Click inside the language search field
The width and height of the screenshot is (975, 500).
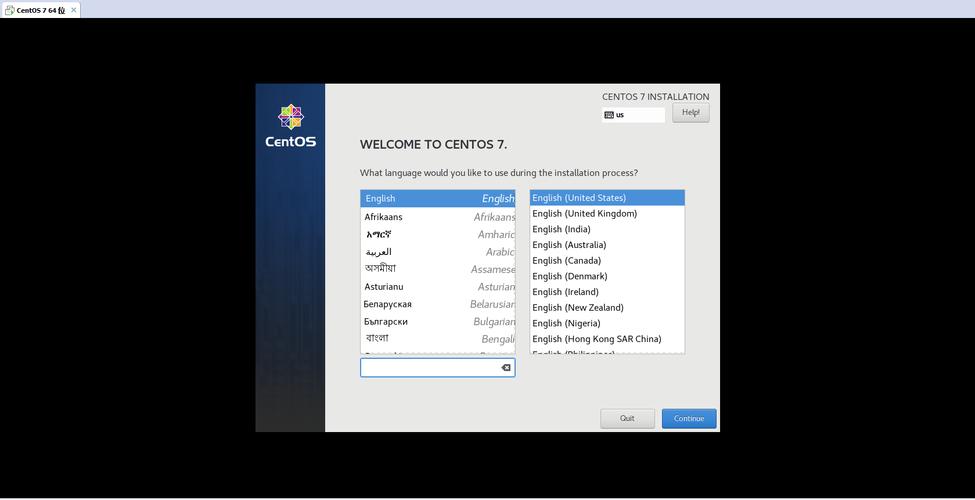[430, 368]
